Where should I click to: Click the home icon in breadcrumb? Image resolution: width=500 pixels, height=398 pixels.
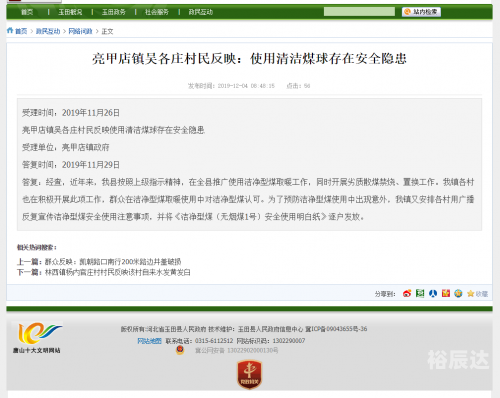pyautogui.click(x=10, y=31)
